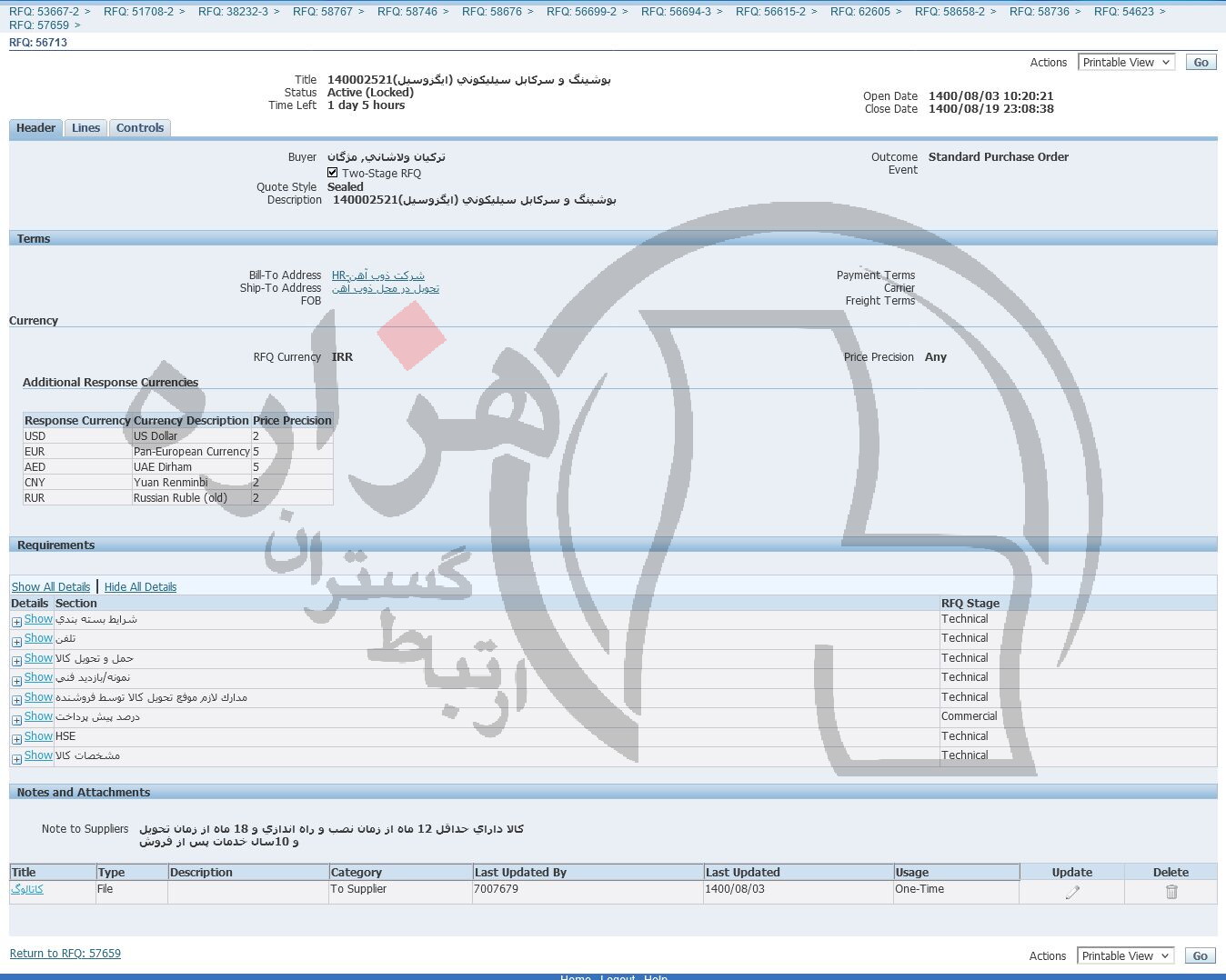Click the pencil update icon for the attachment
This screenshot has width=1226, height=980.
point(1072,892)
